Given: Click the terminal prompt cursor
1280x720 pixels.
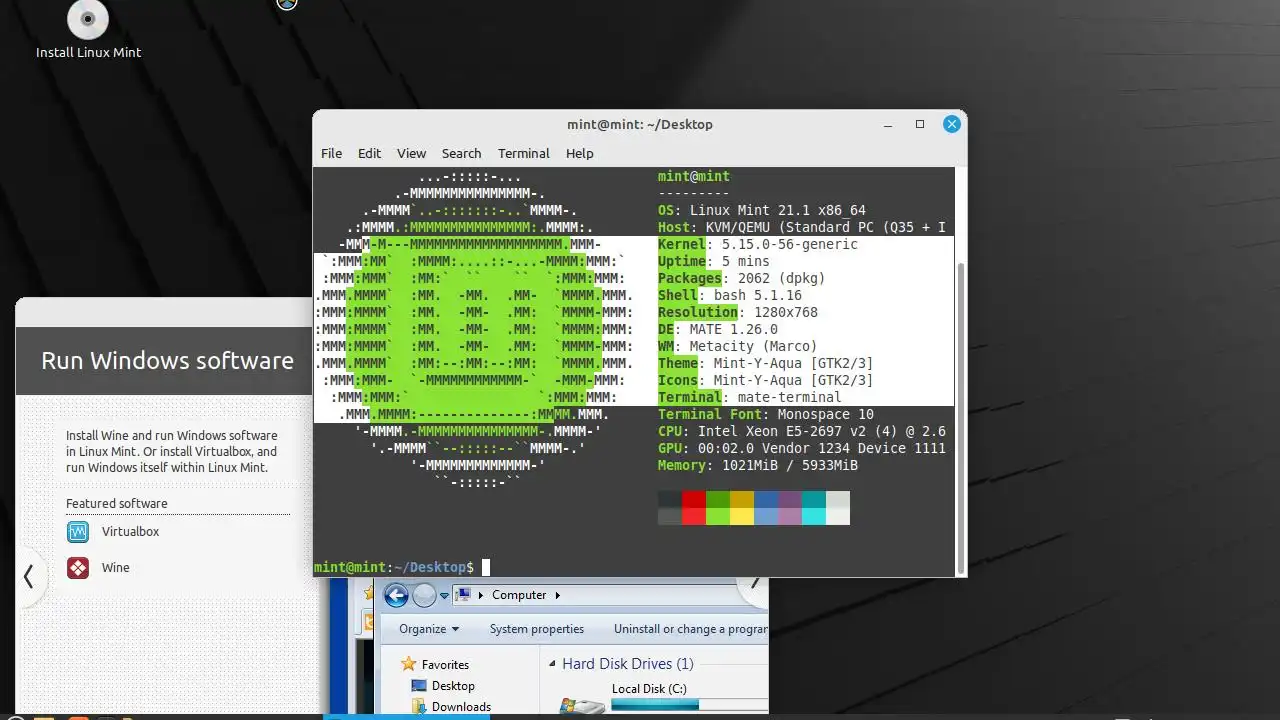Looking at the screenshot, I should [x=486, y=567].
